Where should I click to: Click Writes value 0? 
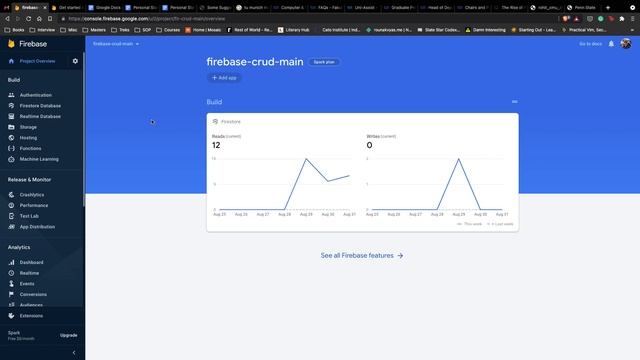[x=369, y=145]
